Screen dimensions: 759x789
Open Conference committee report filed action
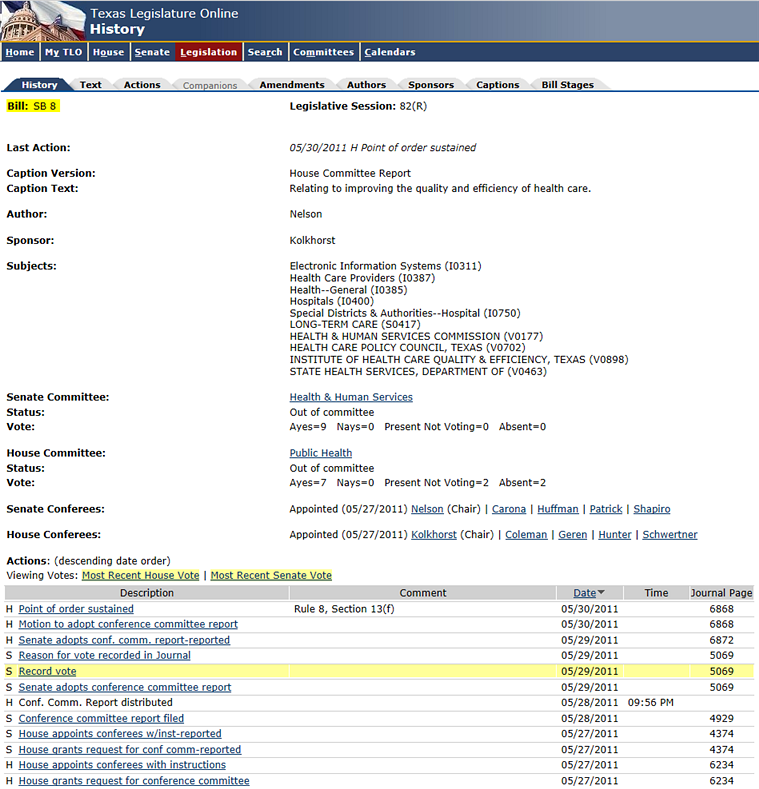pyautogui.click(x=101, y=718)
